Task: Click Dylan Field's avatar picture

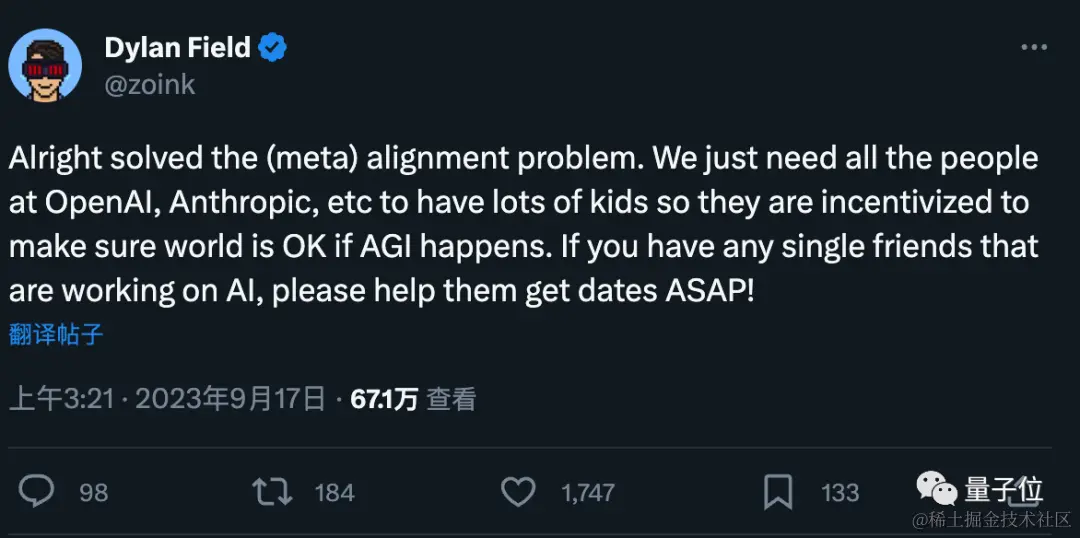Action: coord(44,65)
